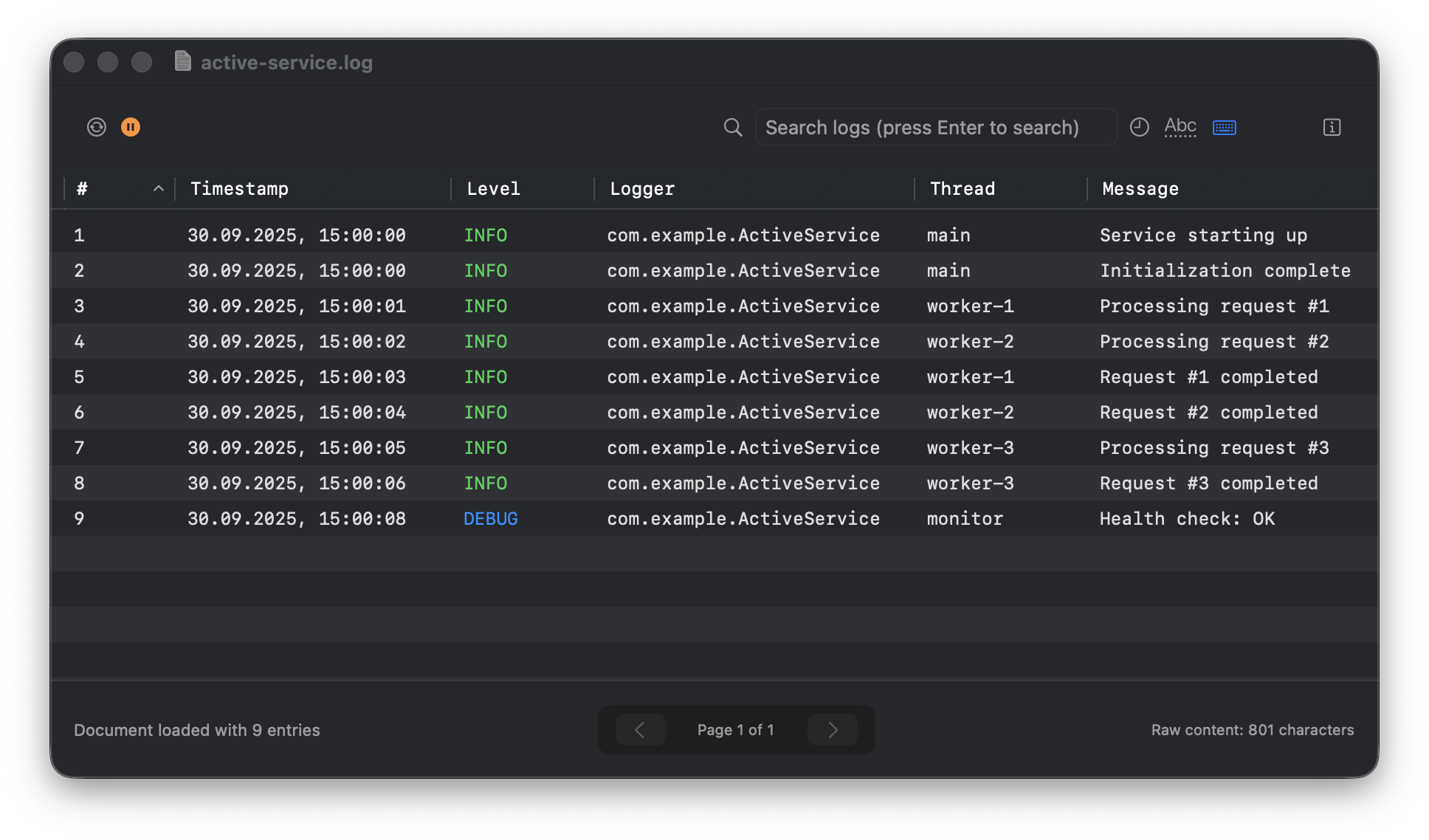Sort by Timestamp column header
1429x840 pixels.
tap(239, 189)
